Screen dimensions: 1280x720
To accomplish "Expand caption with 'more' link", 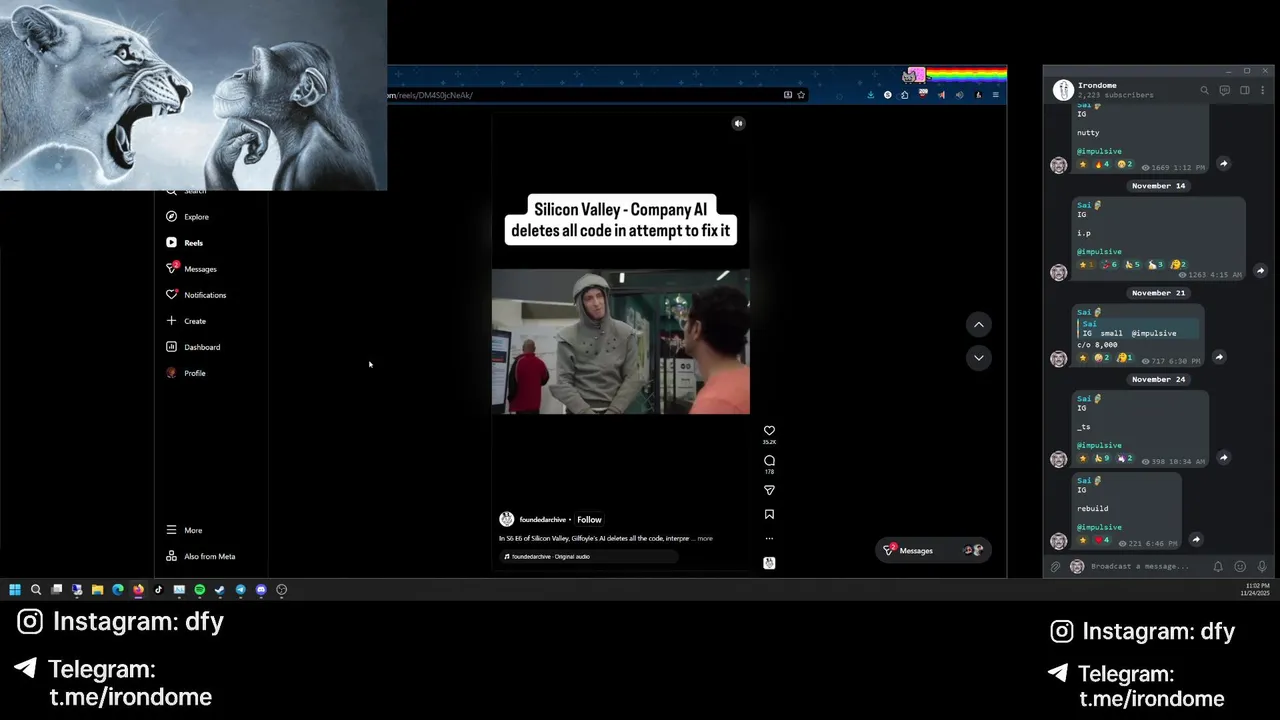I will tap(705, 539).
